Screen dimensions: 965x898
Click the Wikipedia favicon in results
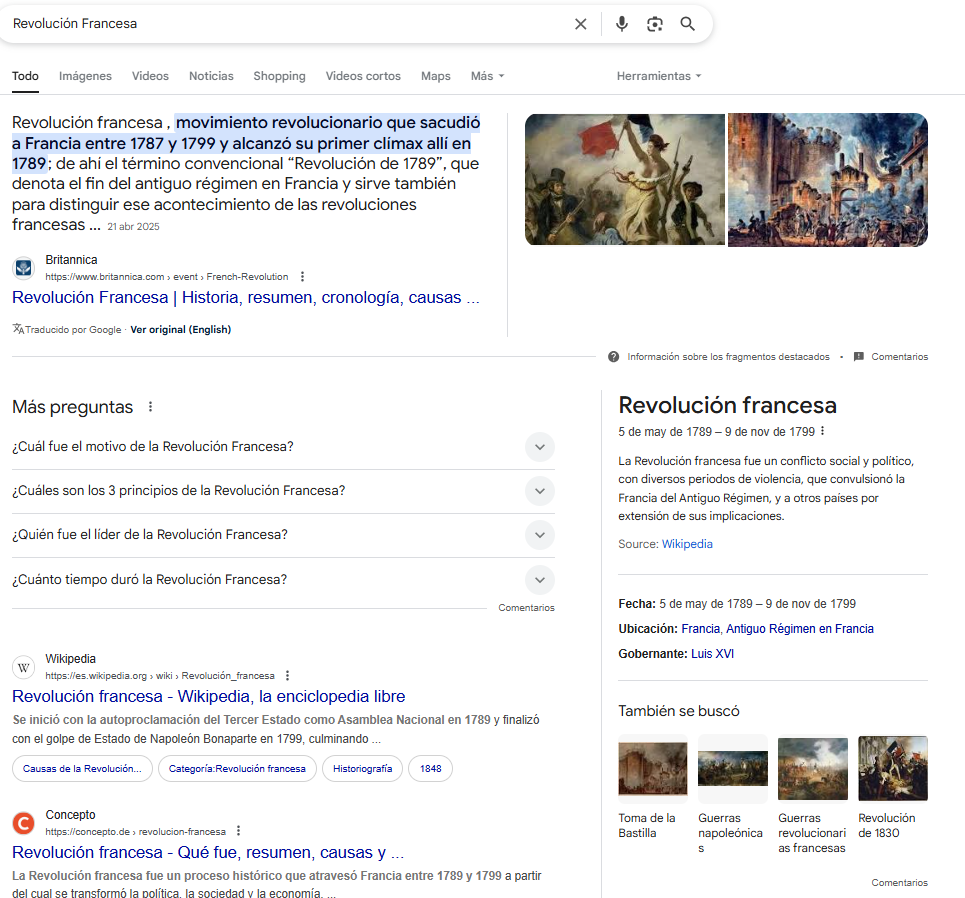click(23, 667)
